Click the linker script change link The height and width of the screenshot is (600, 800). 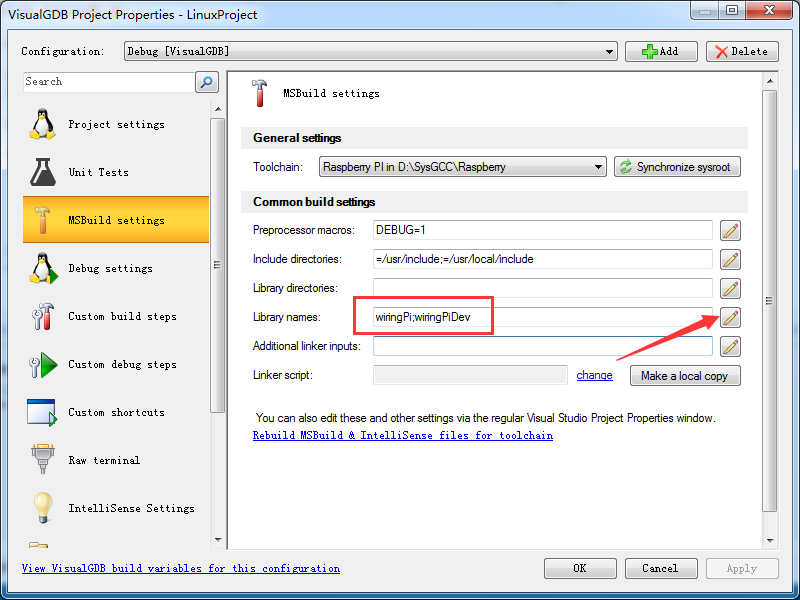pos(594,376)
